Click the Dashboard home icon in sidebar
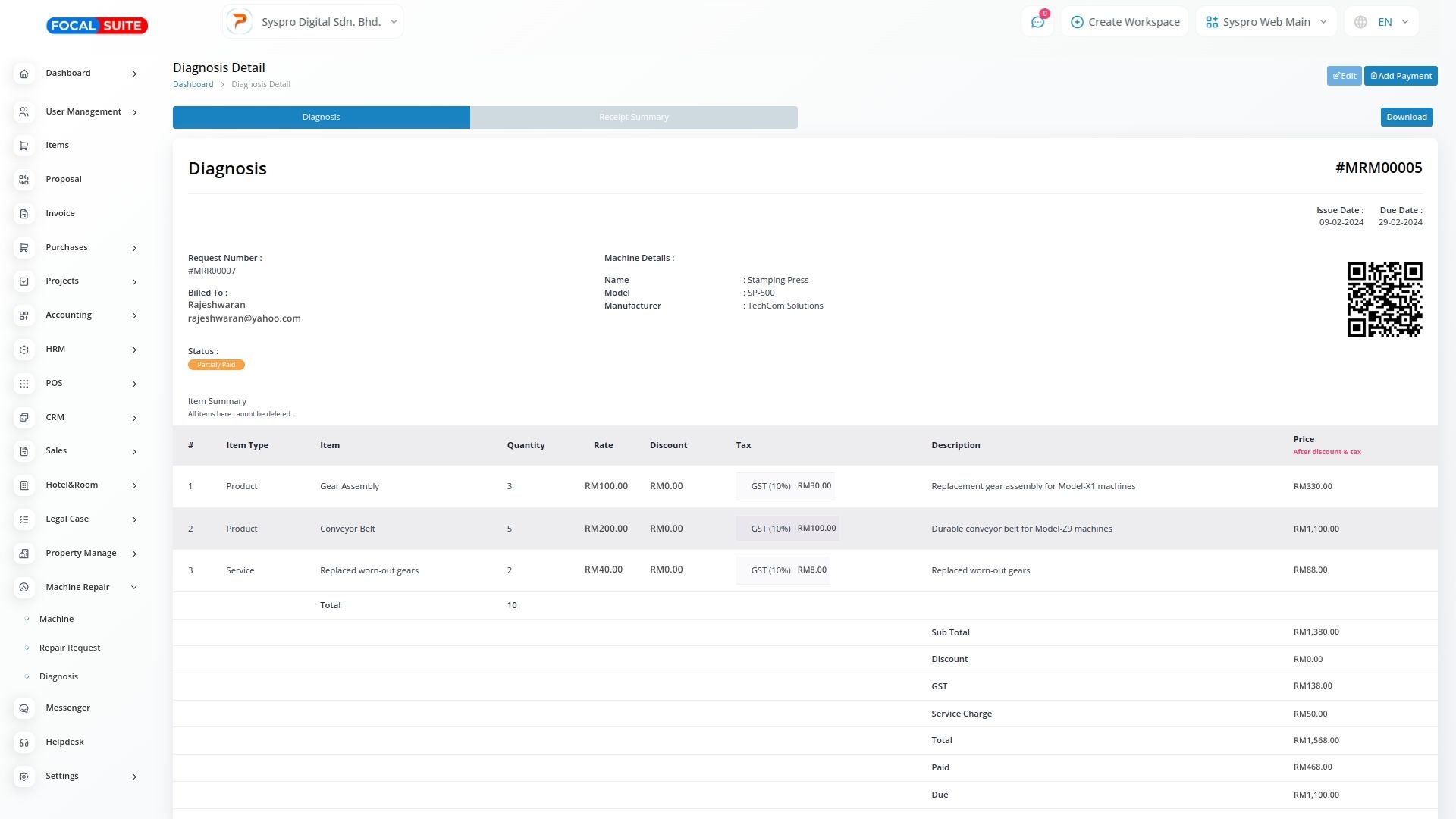 24,74
